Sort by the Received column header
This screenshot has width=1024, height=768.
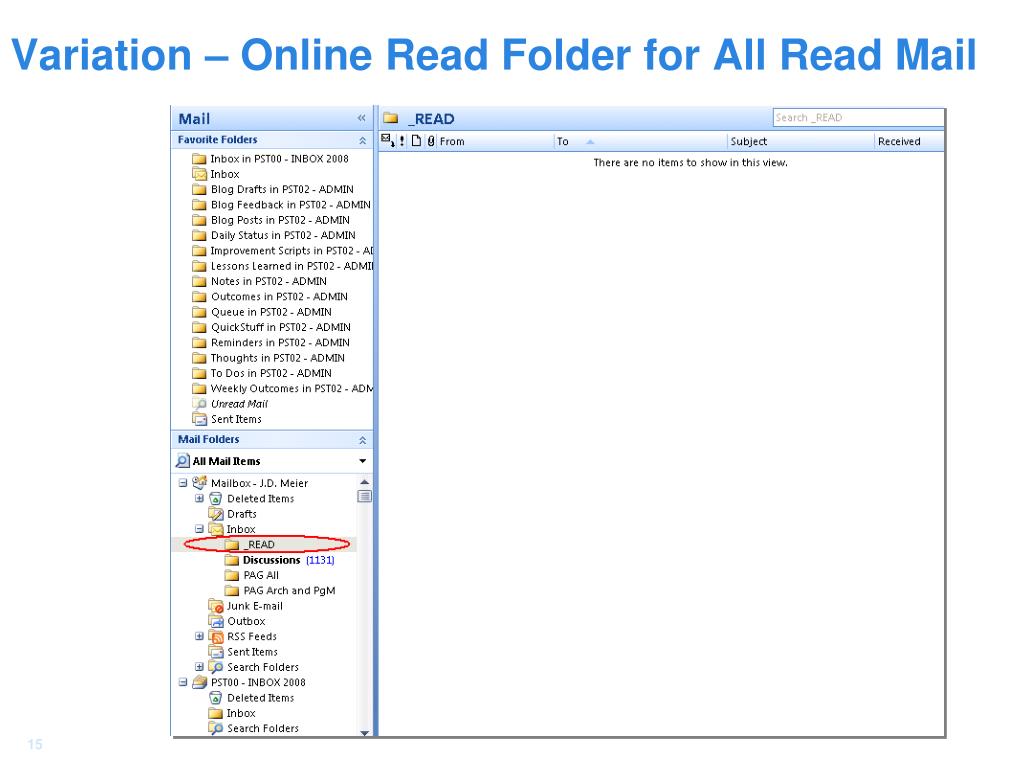click(x=899, y=141)
